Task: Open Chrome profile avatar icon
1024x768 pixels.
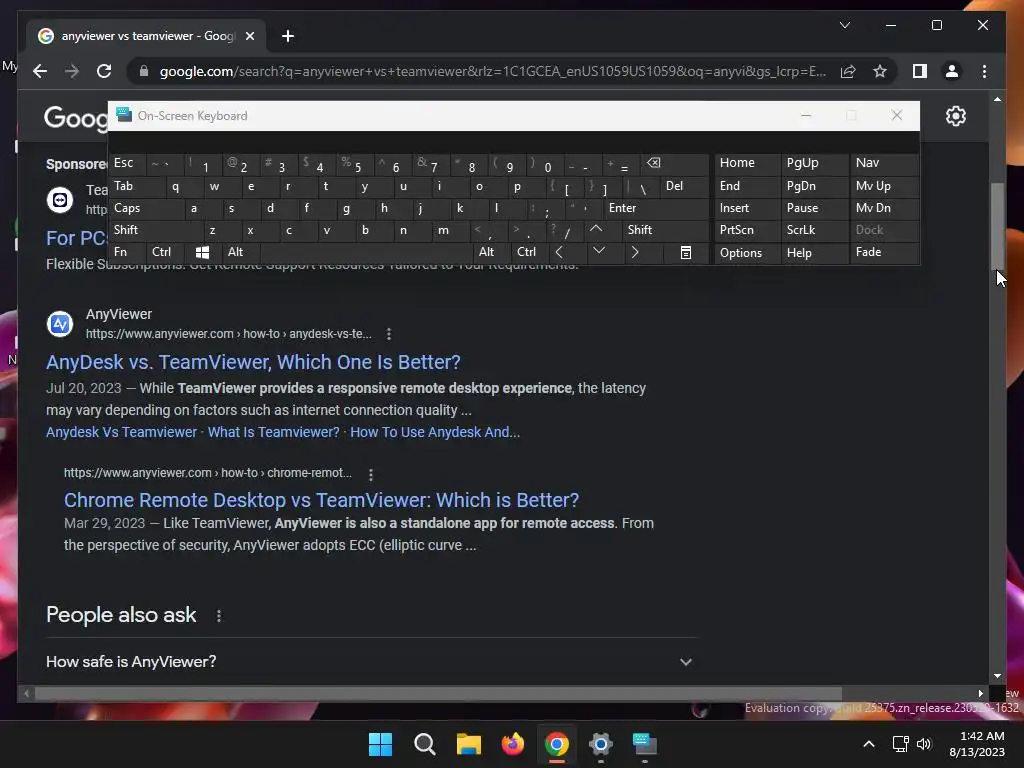Action: click(x=952, y=71)
